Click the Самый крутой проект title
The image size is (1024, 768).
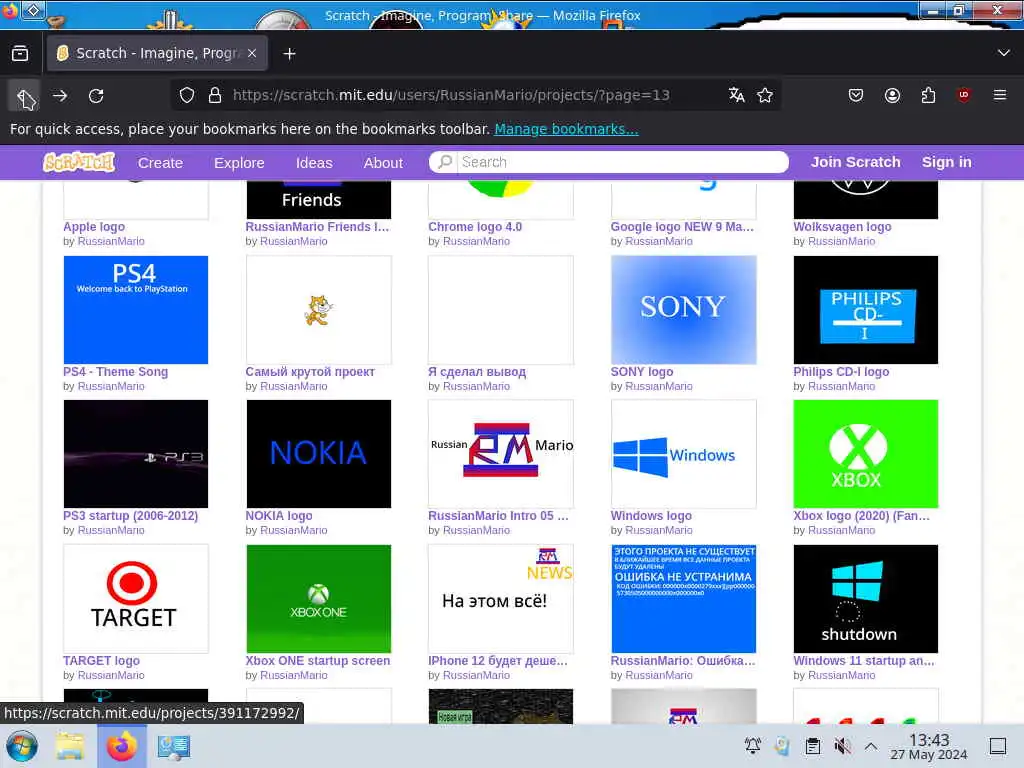(310, 372)
